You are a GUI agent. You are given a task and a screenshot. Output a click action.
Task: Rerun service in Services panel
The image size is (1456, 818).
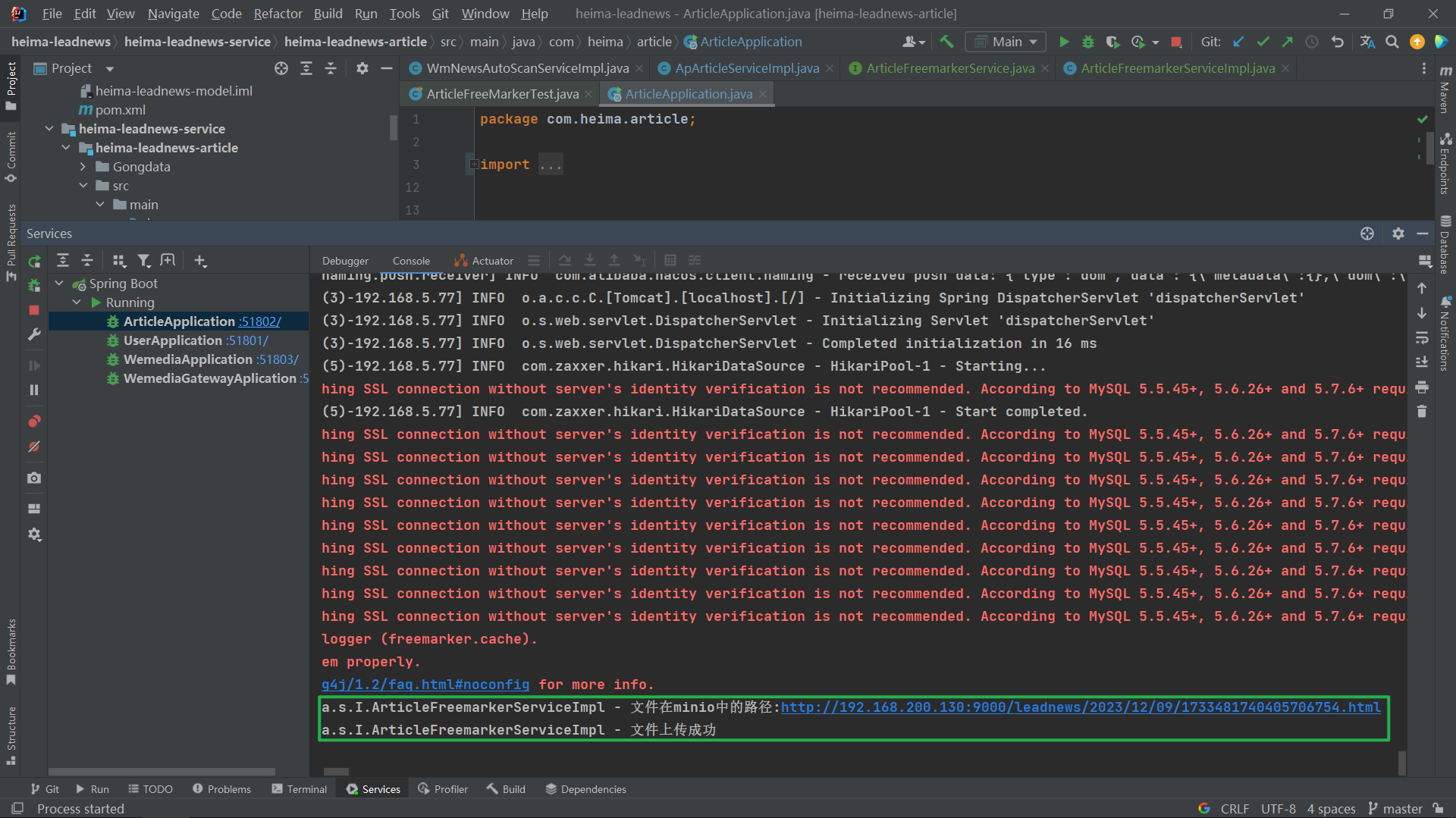pyautogui.click(x=34, y=262)
